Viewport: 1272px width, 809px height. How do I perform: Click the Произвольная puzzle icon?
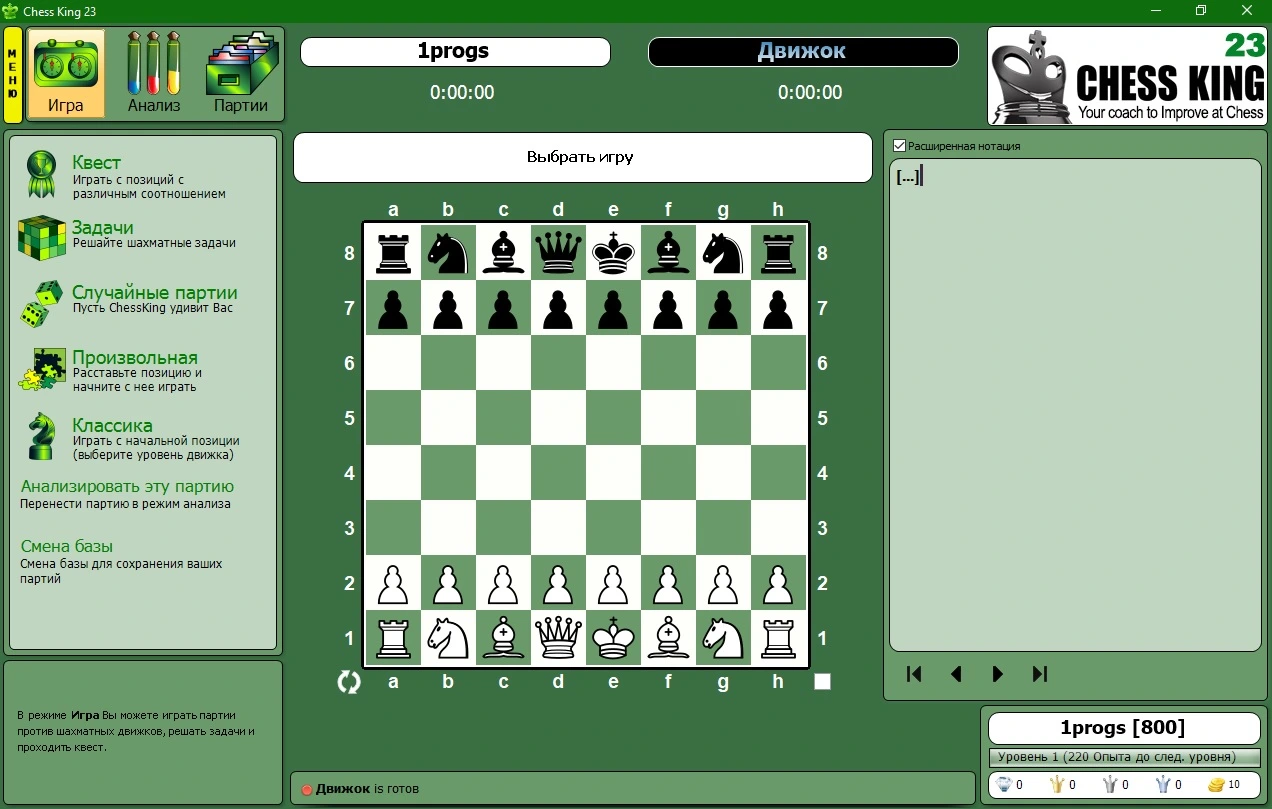41,369
